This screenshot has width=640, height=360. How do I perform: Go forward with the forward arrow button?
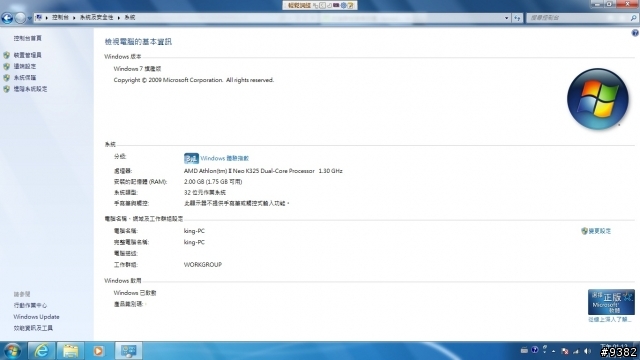click(x=20, y=18)
